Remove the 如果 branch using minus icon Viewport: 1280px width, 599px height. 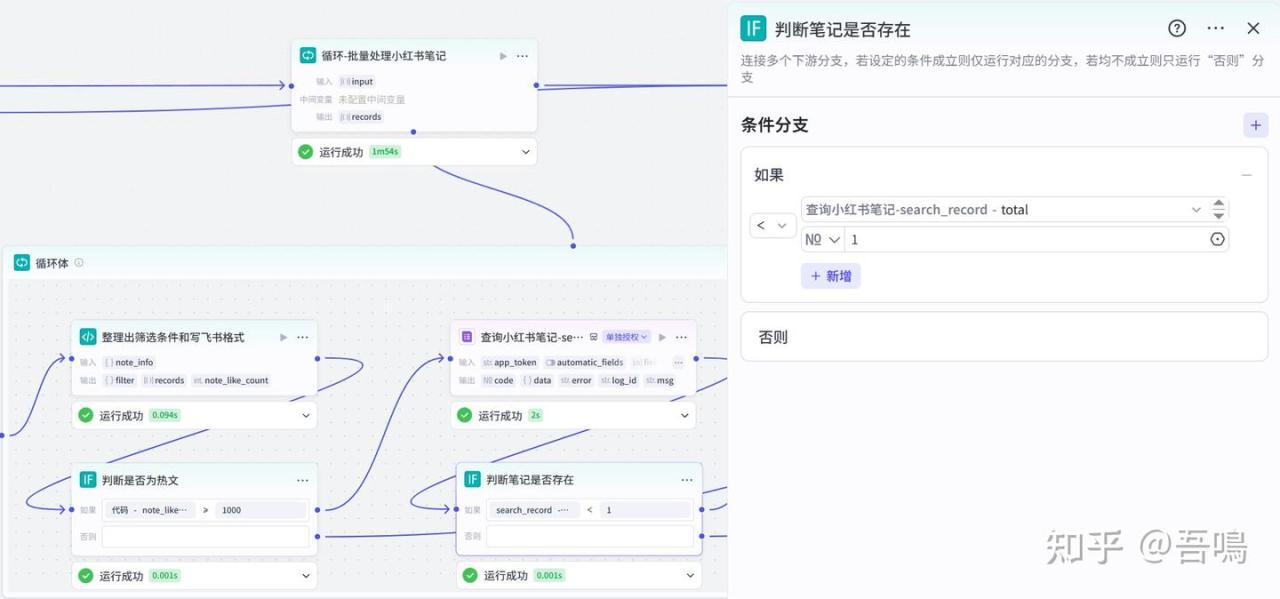tap(1246, 175)
